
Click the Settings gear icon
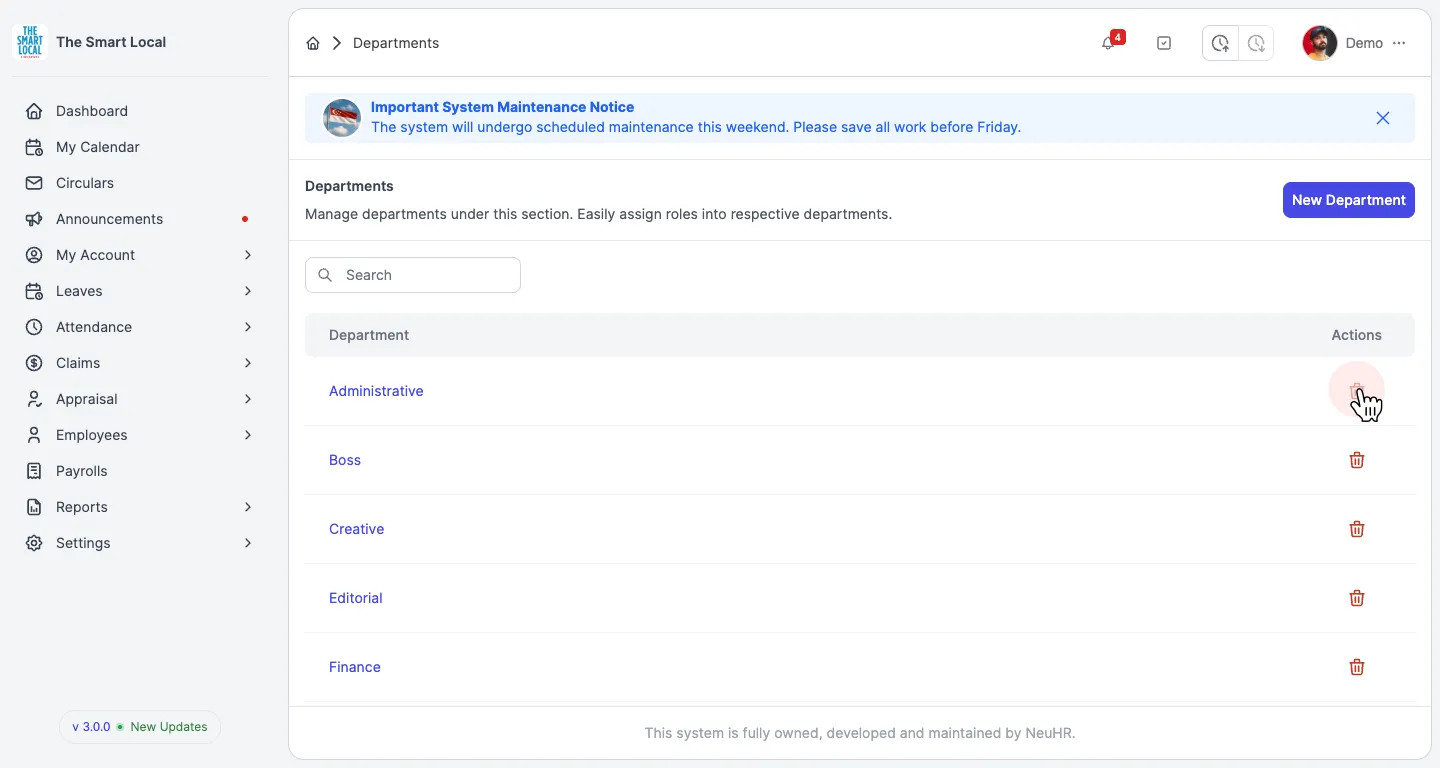pos(34,543)
